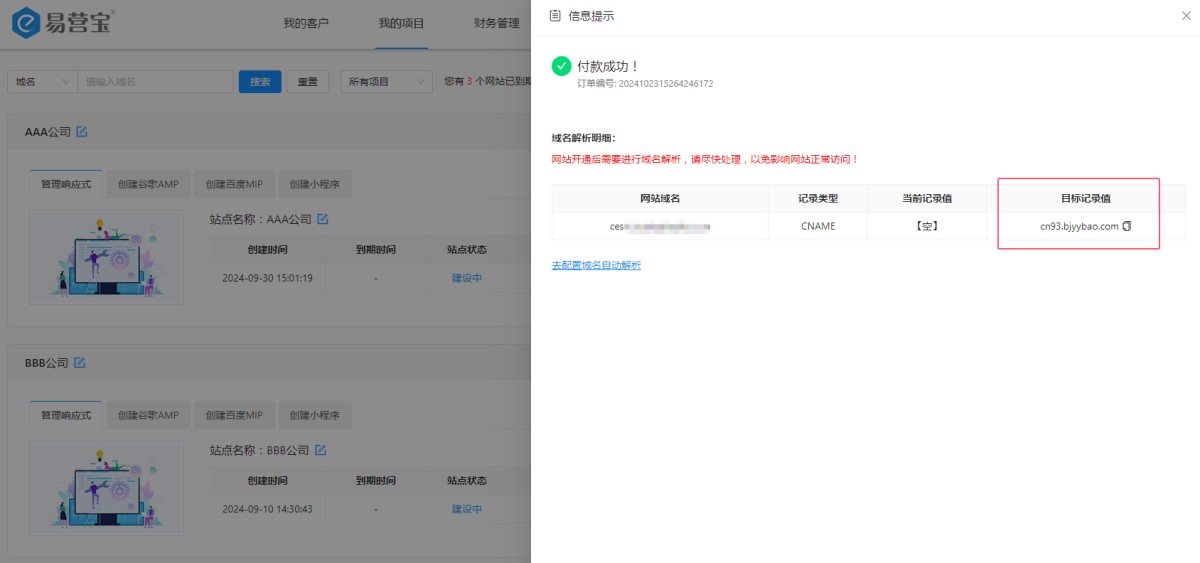Click the 重置 button
The height and width of the screenshot is (563, 1200).
point(308,82)
